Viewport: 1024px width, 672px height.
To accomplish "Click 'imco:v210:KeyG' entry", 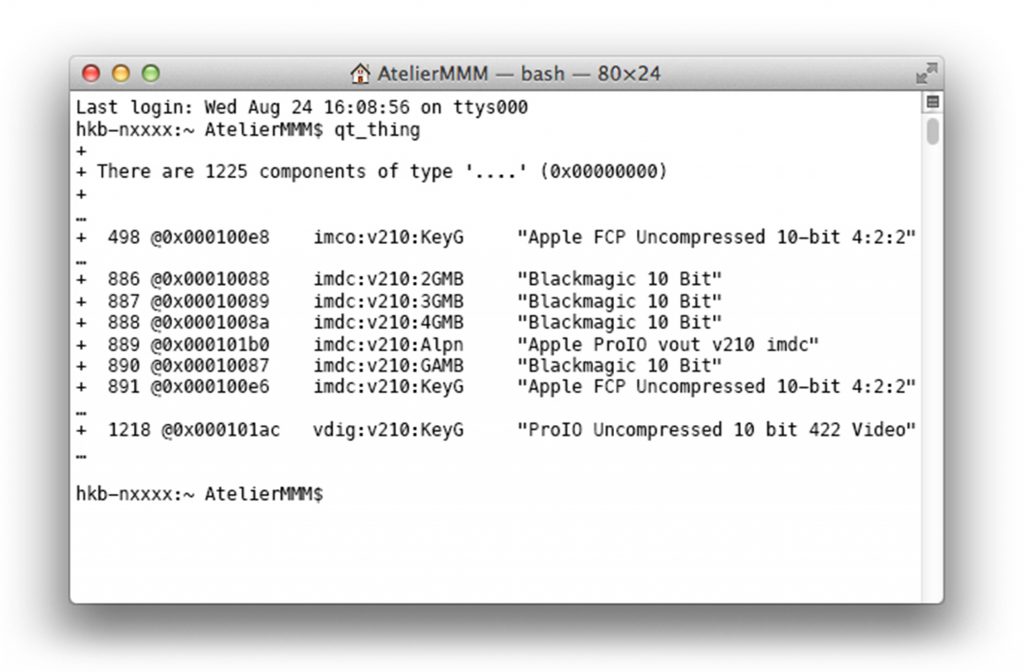I will (389, 237).
